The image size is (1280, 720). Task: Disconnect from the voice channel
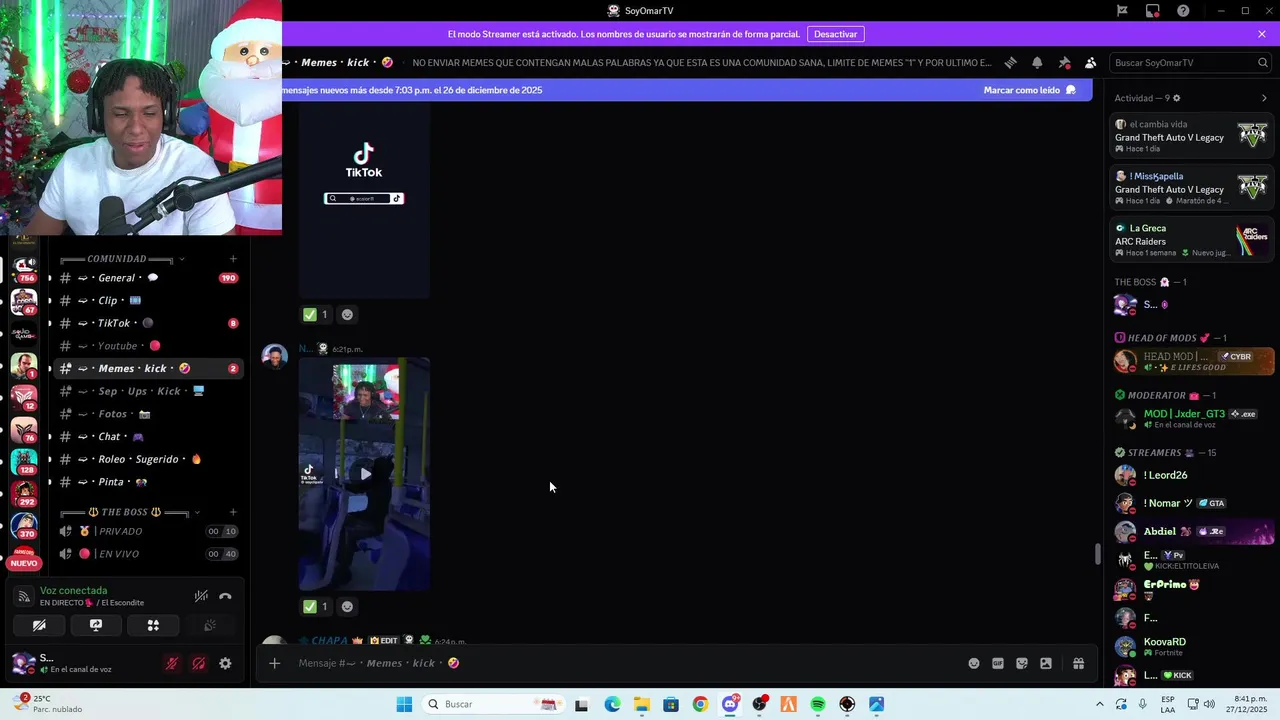tap(225, 596)
